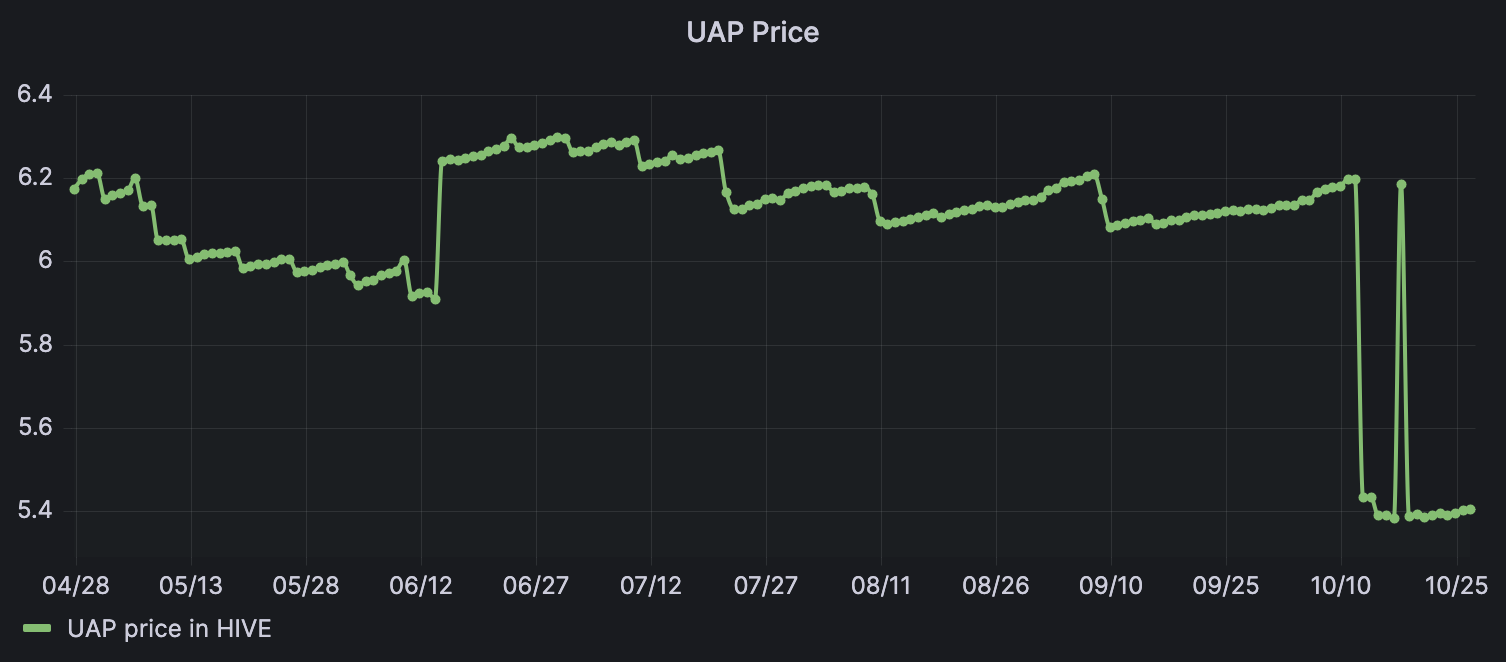Click the 07/12 x-axis date label
1506x662 pixels.
click(651, 583)
